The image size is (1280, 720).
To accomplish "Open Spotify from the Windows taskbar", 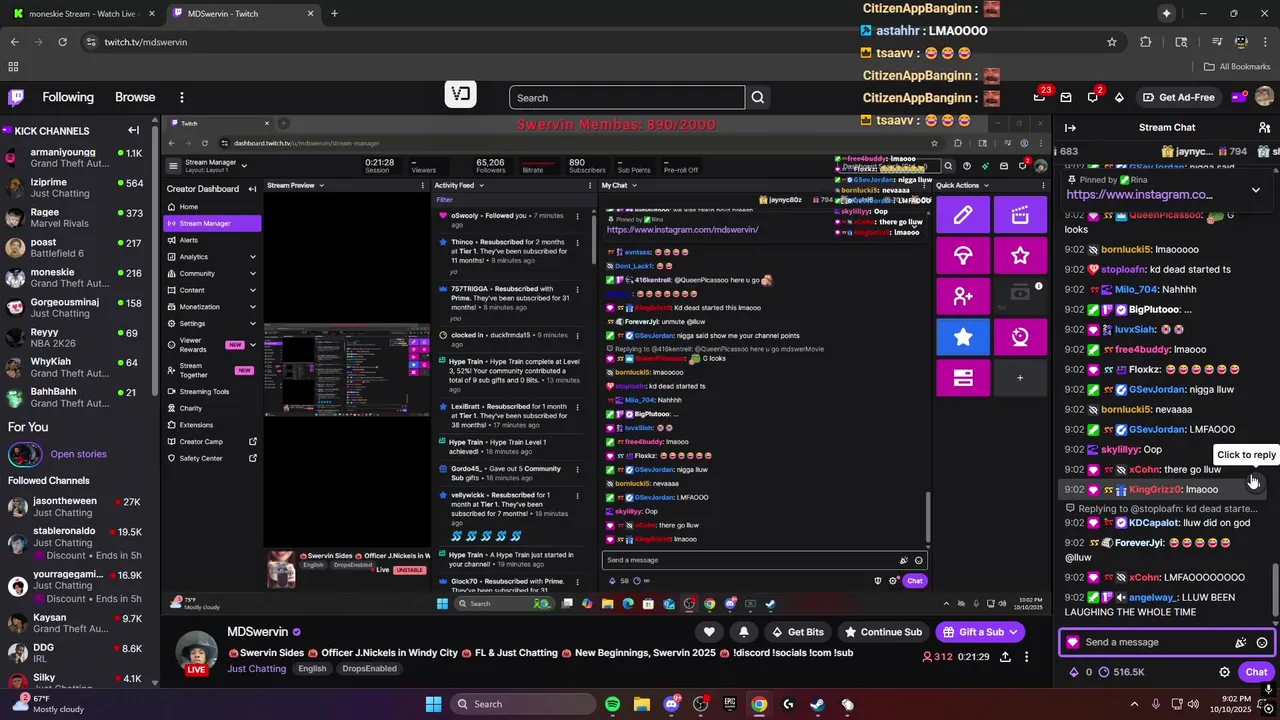I will coord(612,704).
